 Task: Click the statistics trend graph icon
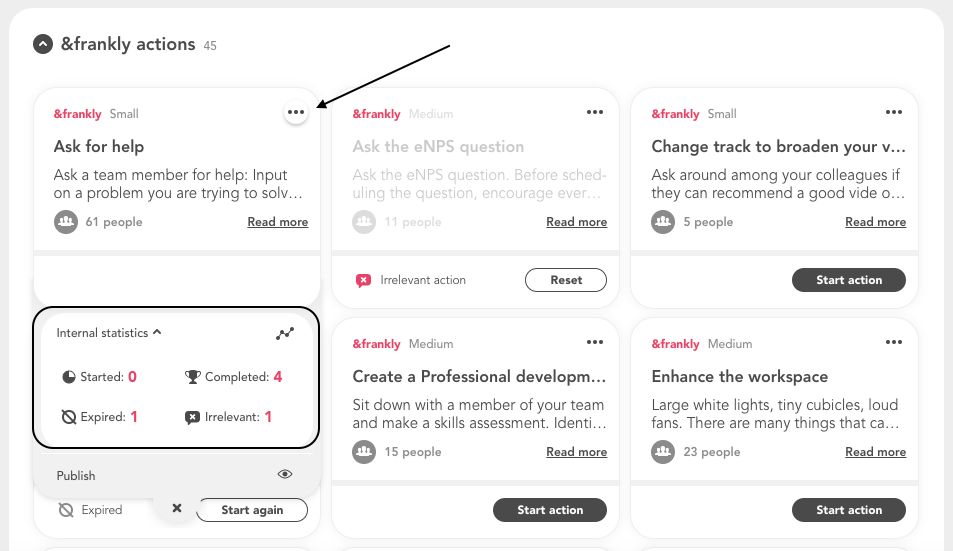coord(285,333)
